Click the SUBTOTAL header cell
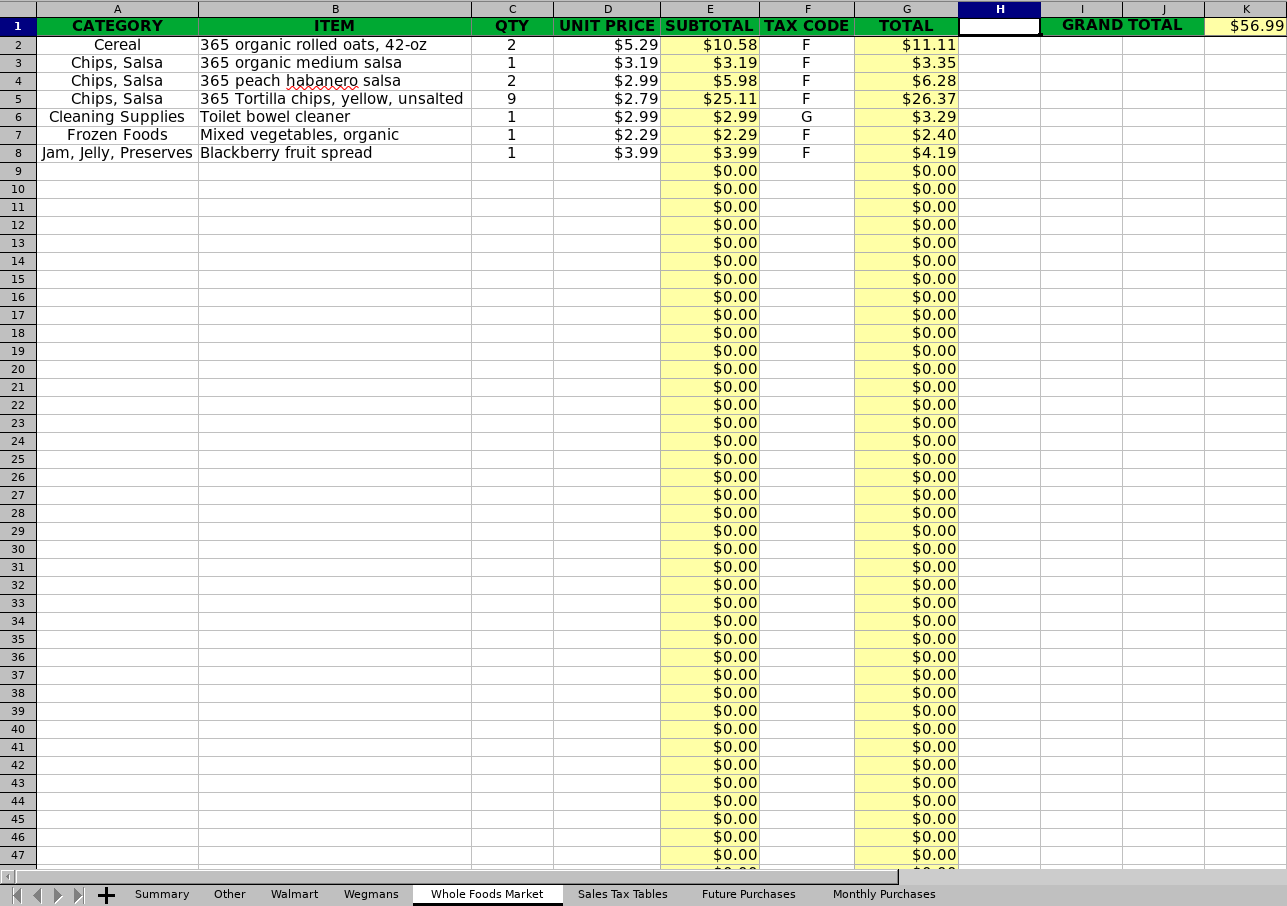The image size is (1287, 906). (710, 27)
